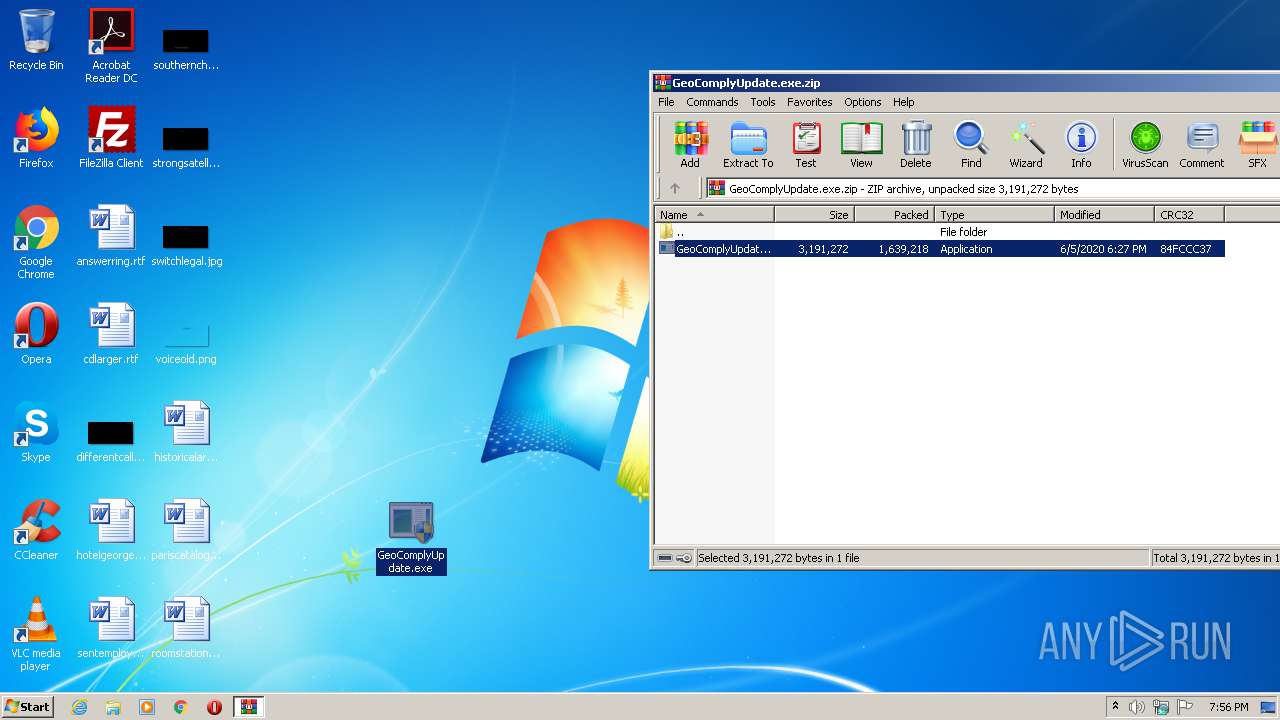Sort by the Name column header

714,215
